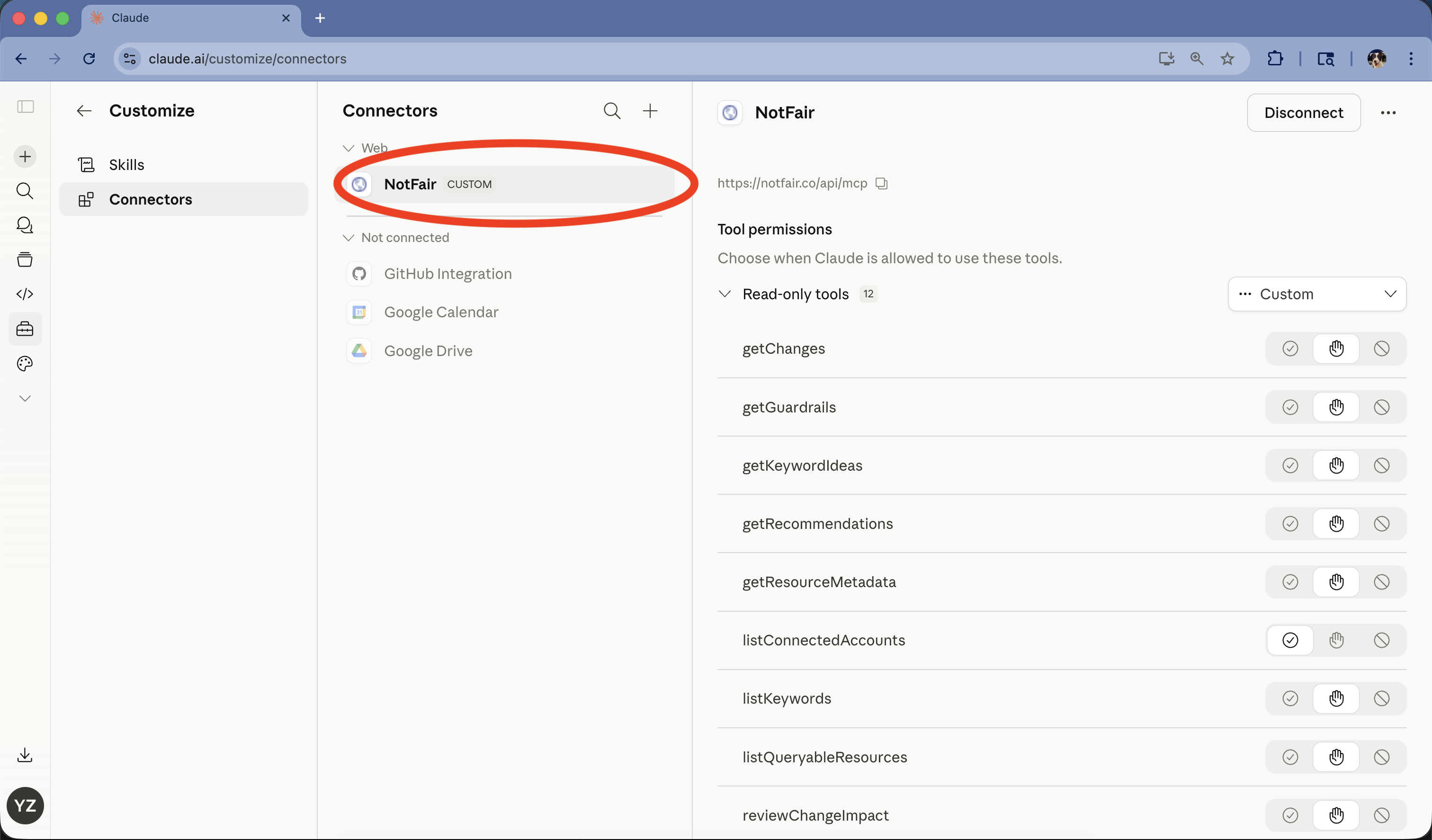Open search from the left icon rail

(25, 190)
